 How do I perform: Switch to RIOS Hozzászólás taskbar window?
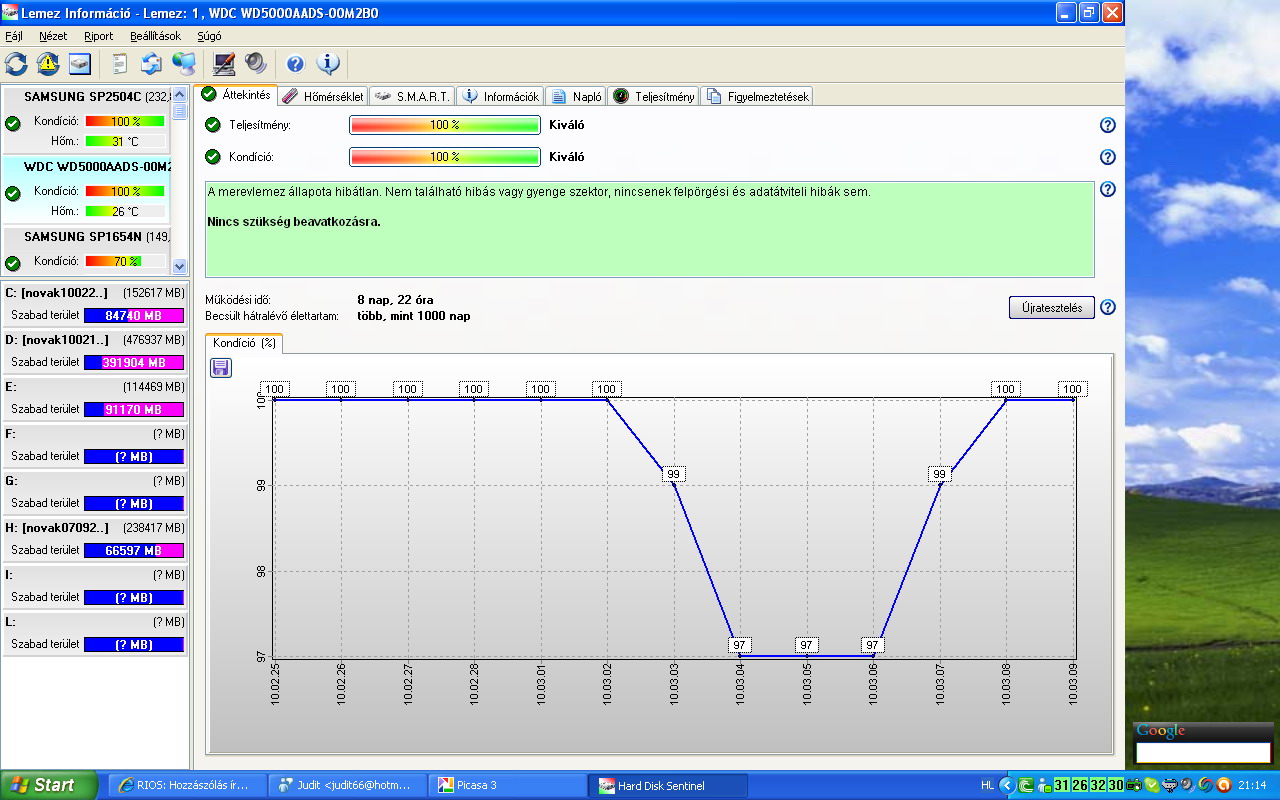click(x=187, y=786)
